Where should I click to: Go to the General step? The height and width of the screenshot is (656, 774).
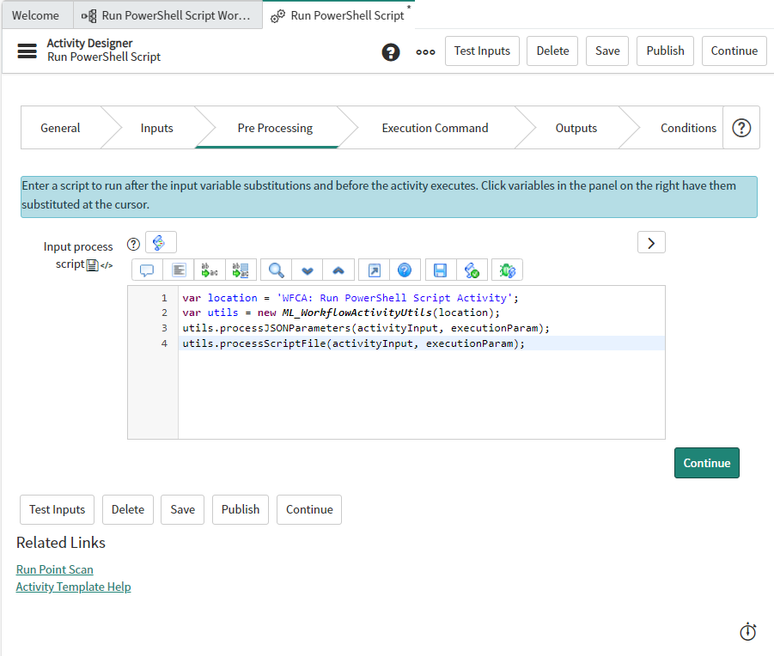coord(60,128)
